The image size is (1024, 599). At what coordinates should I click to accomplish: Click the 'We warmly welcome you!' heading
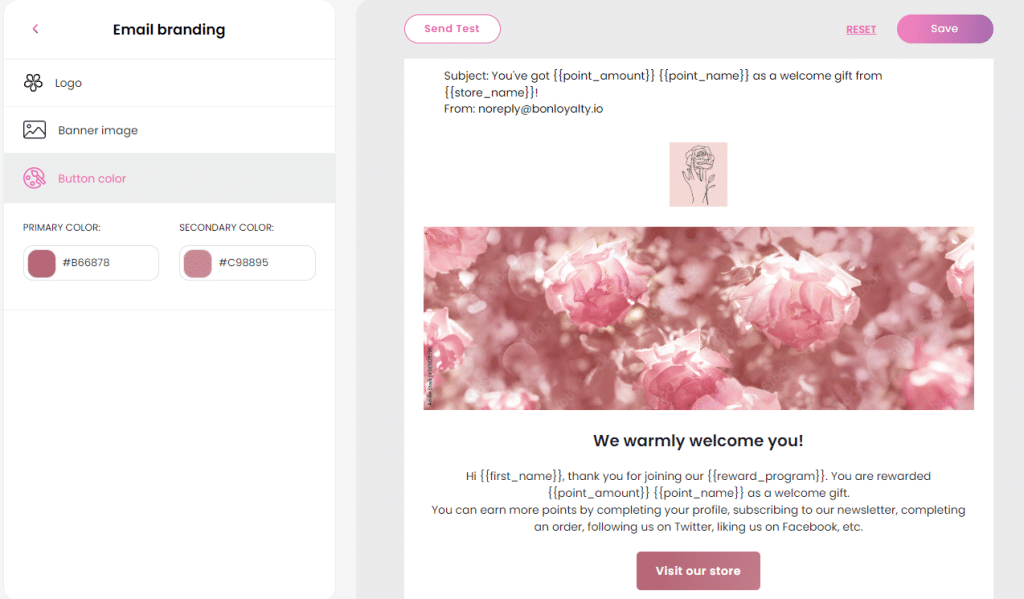pos(698,440)
